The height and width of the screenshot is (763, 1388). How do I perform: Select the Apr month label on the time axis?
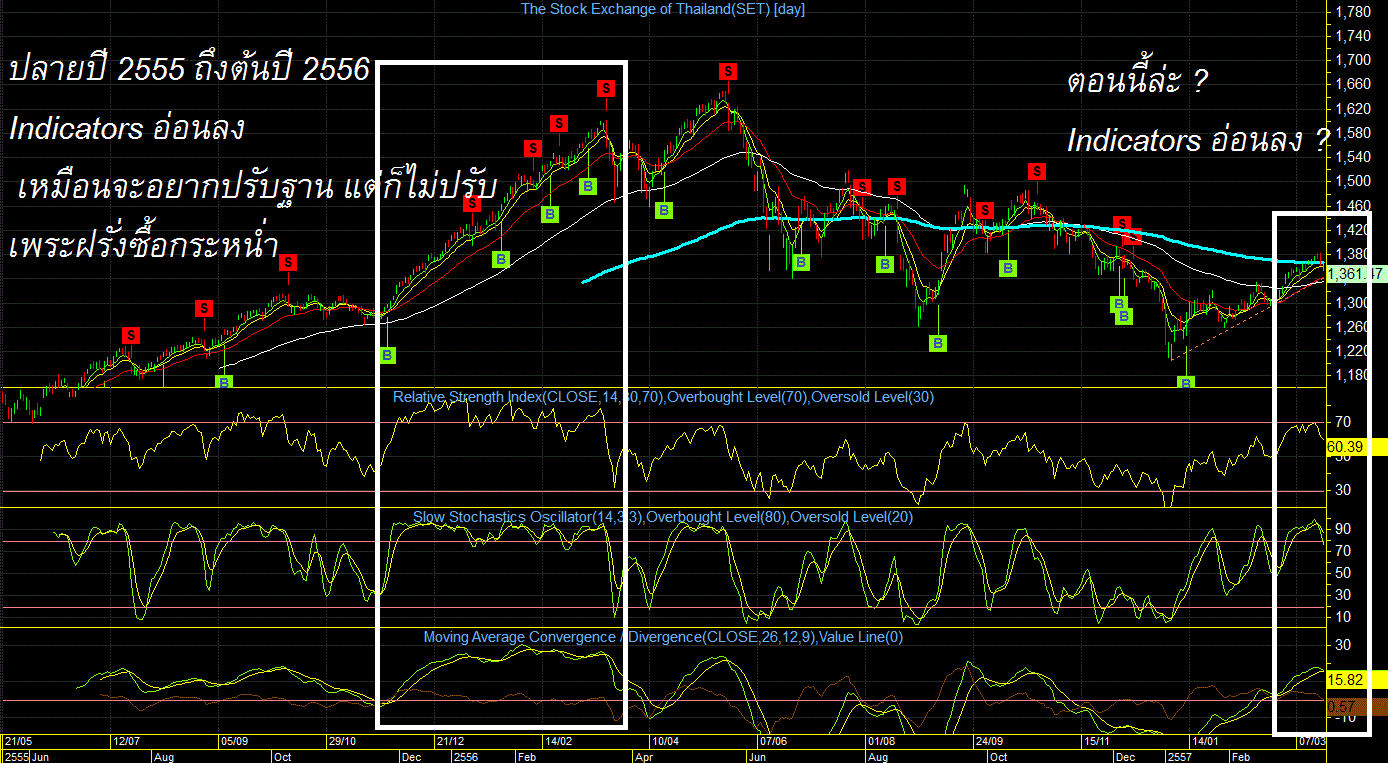click(x=643, y=756)
